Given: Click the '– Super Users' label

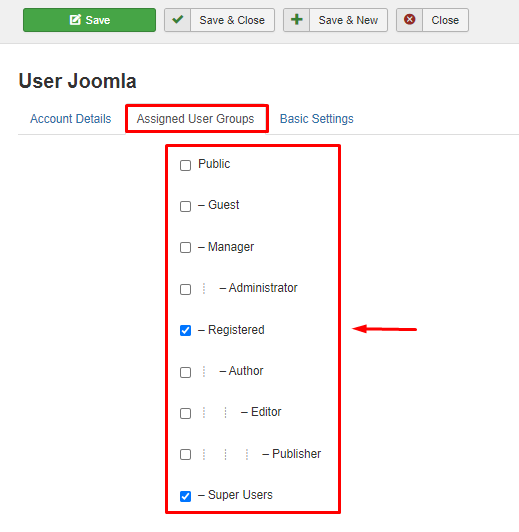Looking at the screenshot, I should [235, 495].
